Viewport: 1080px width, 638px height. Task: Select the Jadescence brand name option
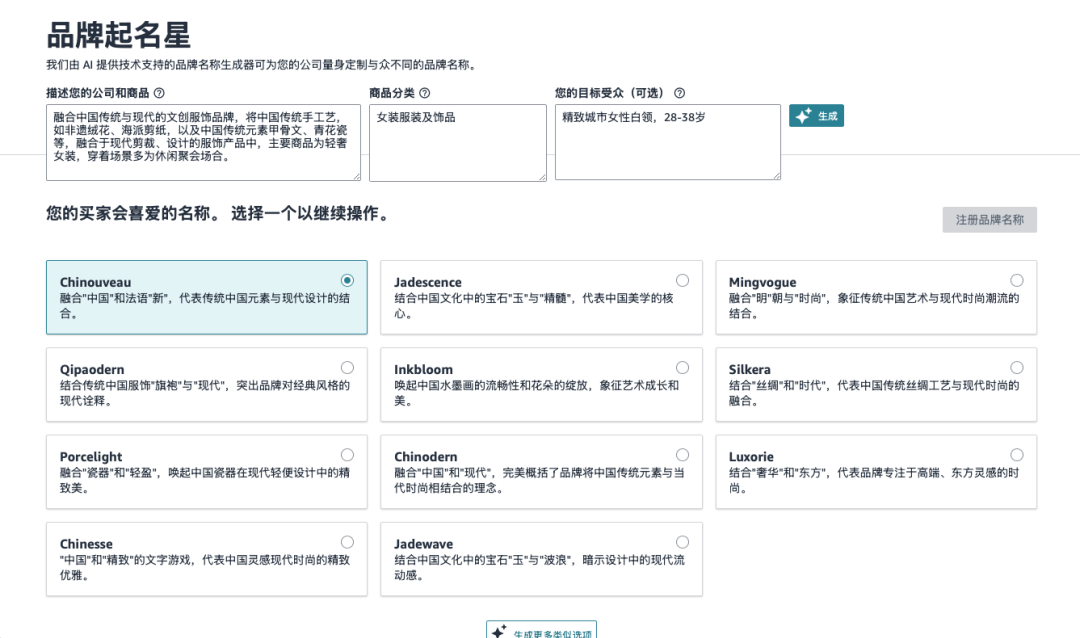point(683,279)
